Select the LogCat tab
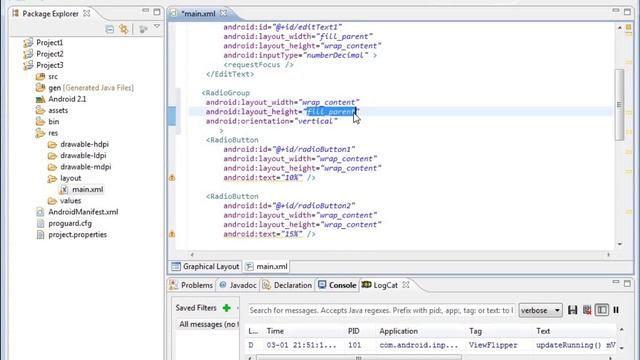 (380, 285)
